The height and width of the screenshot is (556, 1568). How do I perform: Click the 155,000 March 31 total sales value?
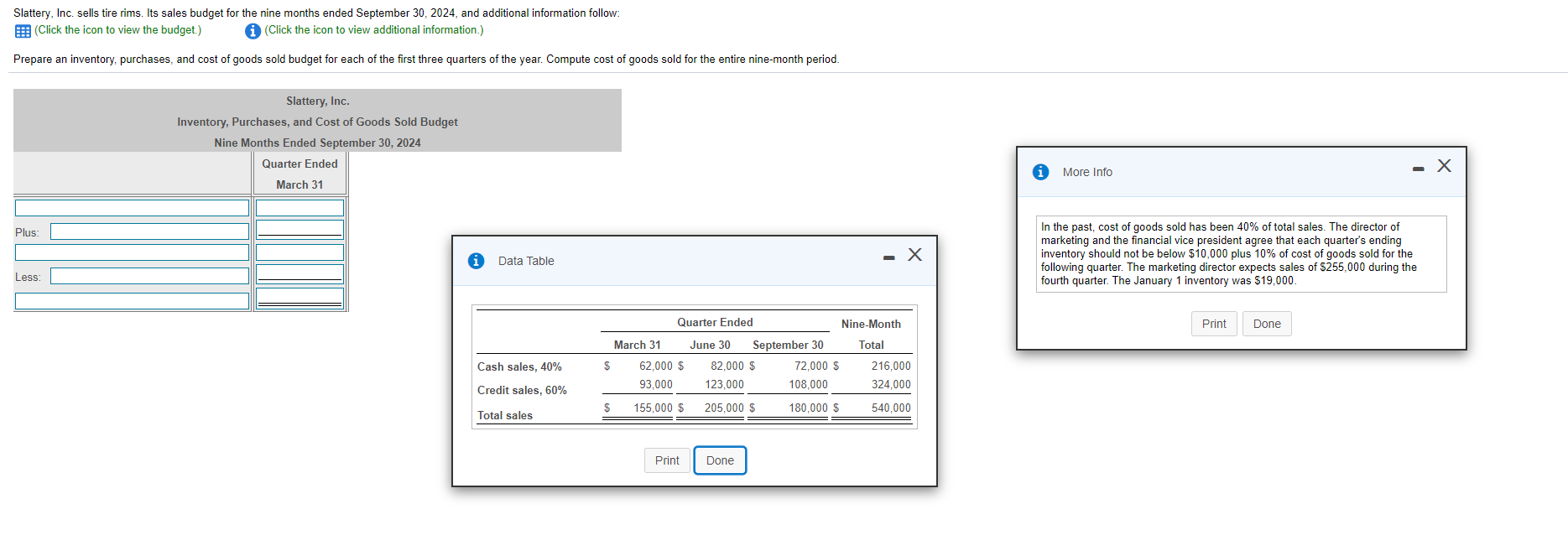click(x=653, y=408)
